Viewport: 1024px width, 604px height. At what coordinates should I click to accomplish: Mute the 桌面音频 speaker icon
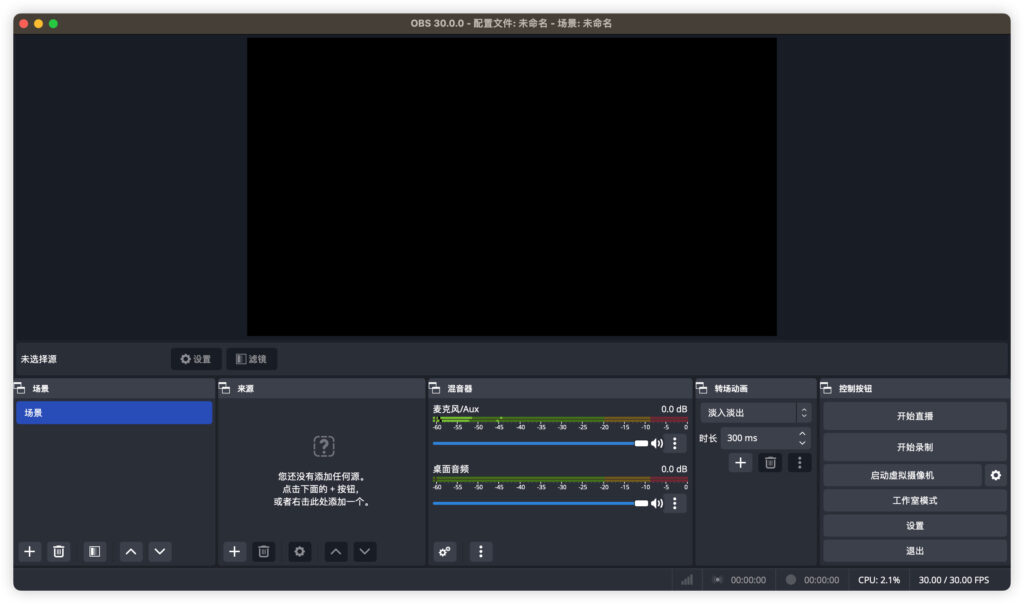click(659, 503)
